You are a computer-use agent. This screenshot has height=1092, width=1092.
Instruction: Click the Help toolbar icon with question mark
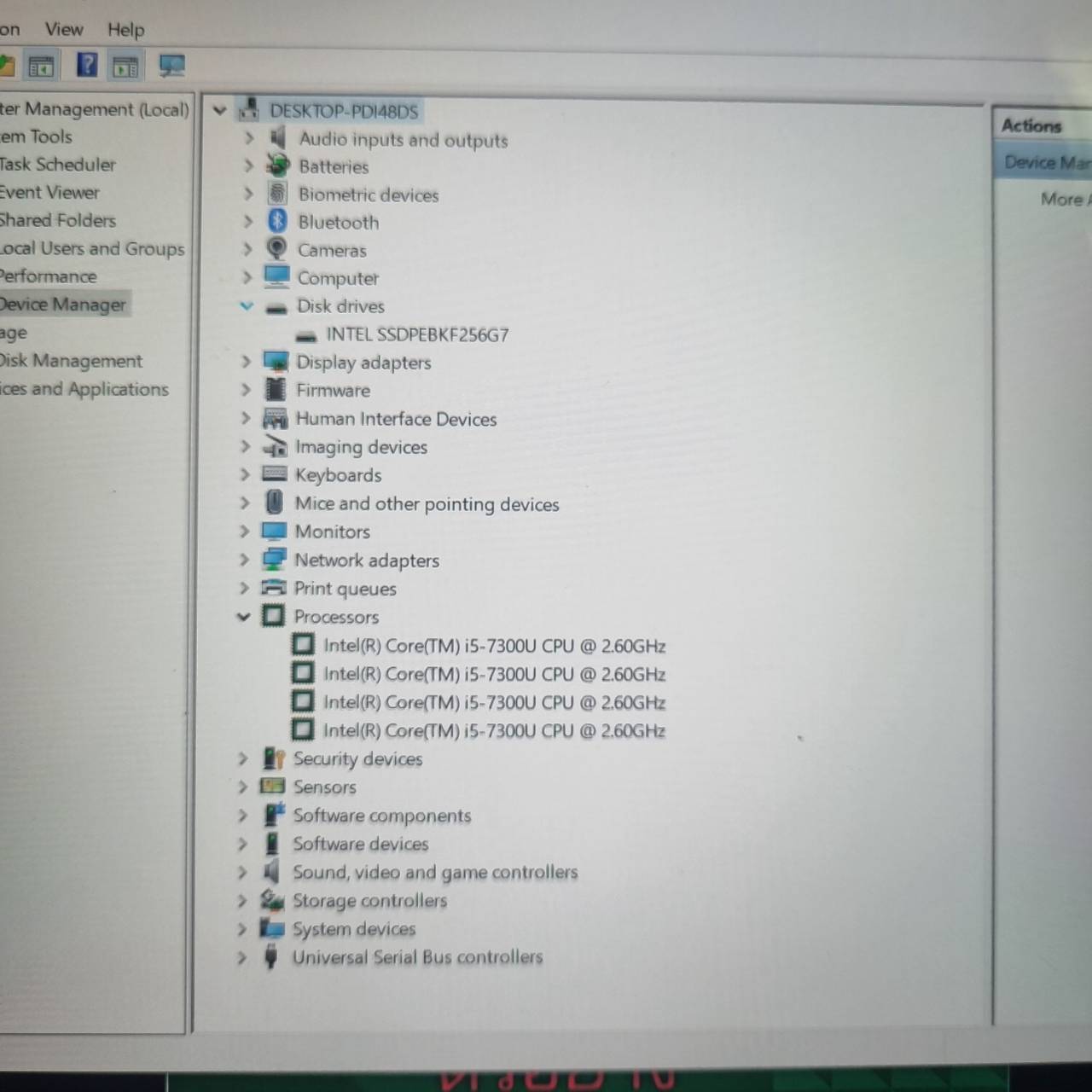coord(87,66)
